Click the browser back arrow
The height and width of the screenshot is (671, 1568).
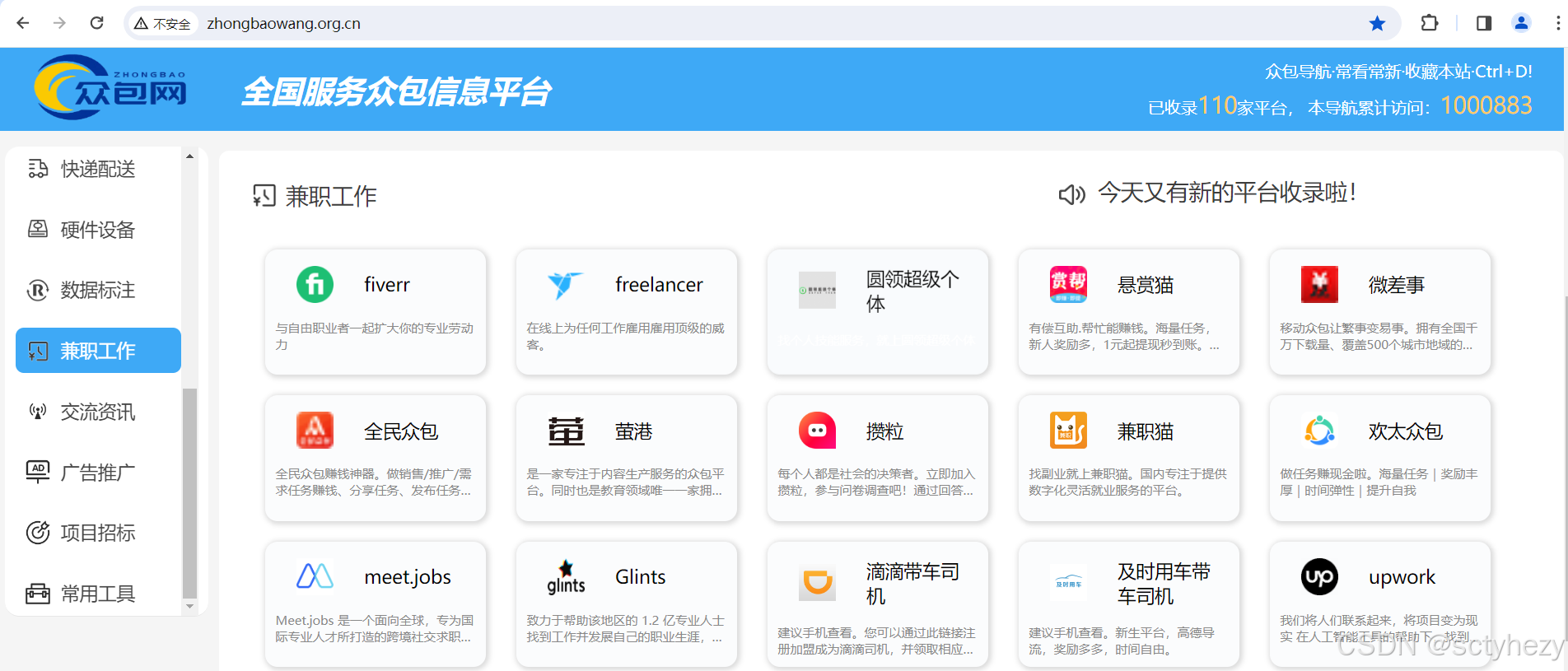pos(23,23)
